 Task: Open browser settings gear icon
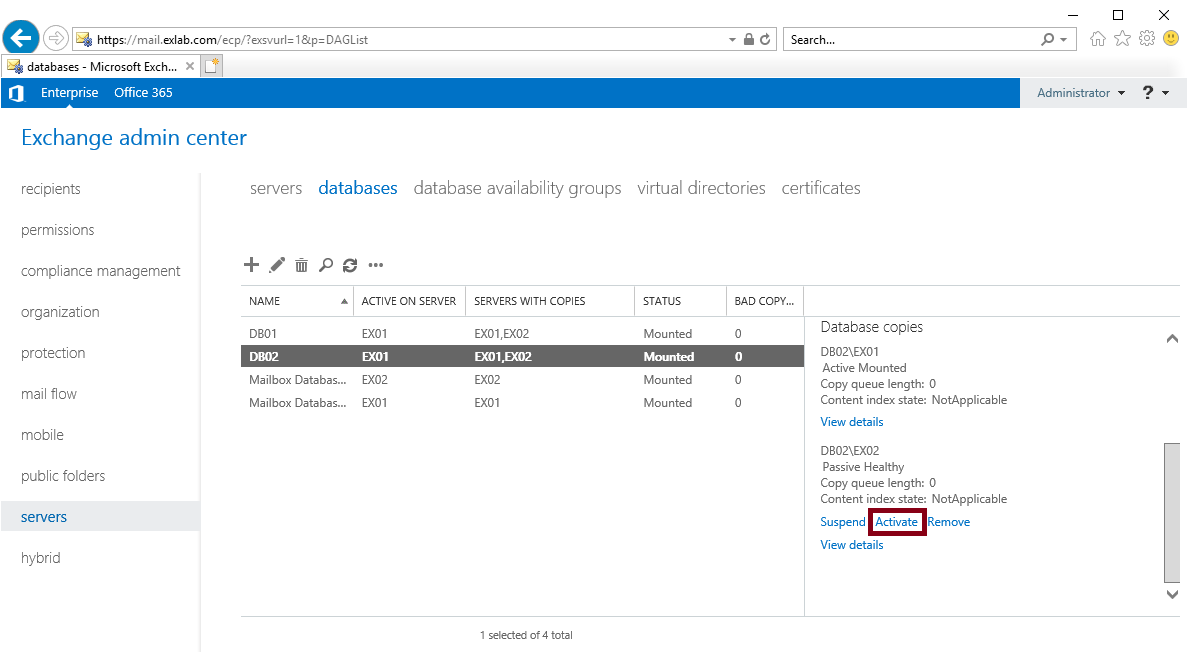[x=1147, y=39]
